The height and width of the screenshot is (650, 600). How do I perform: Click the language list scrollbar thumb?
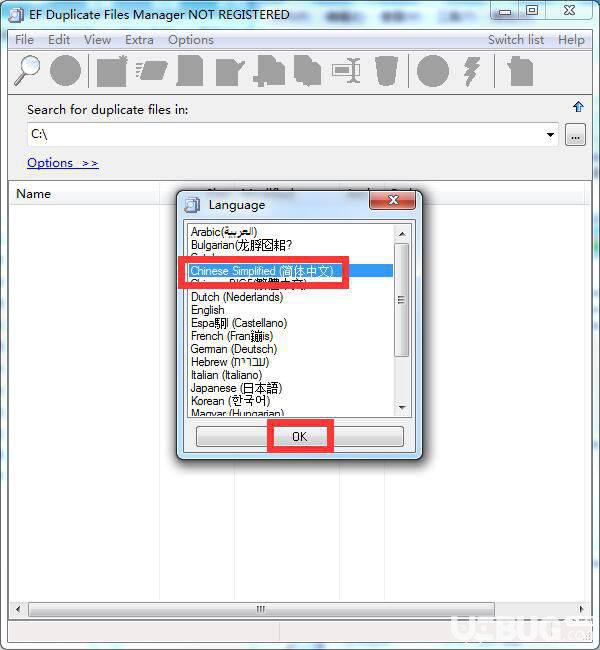click(x=401, y=300)
